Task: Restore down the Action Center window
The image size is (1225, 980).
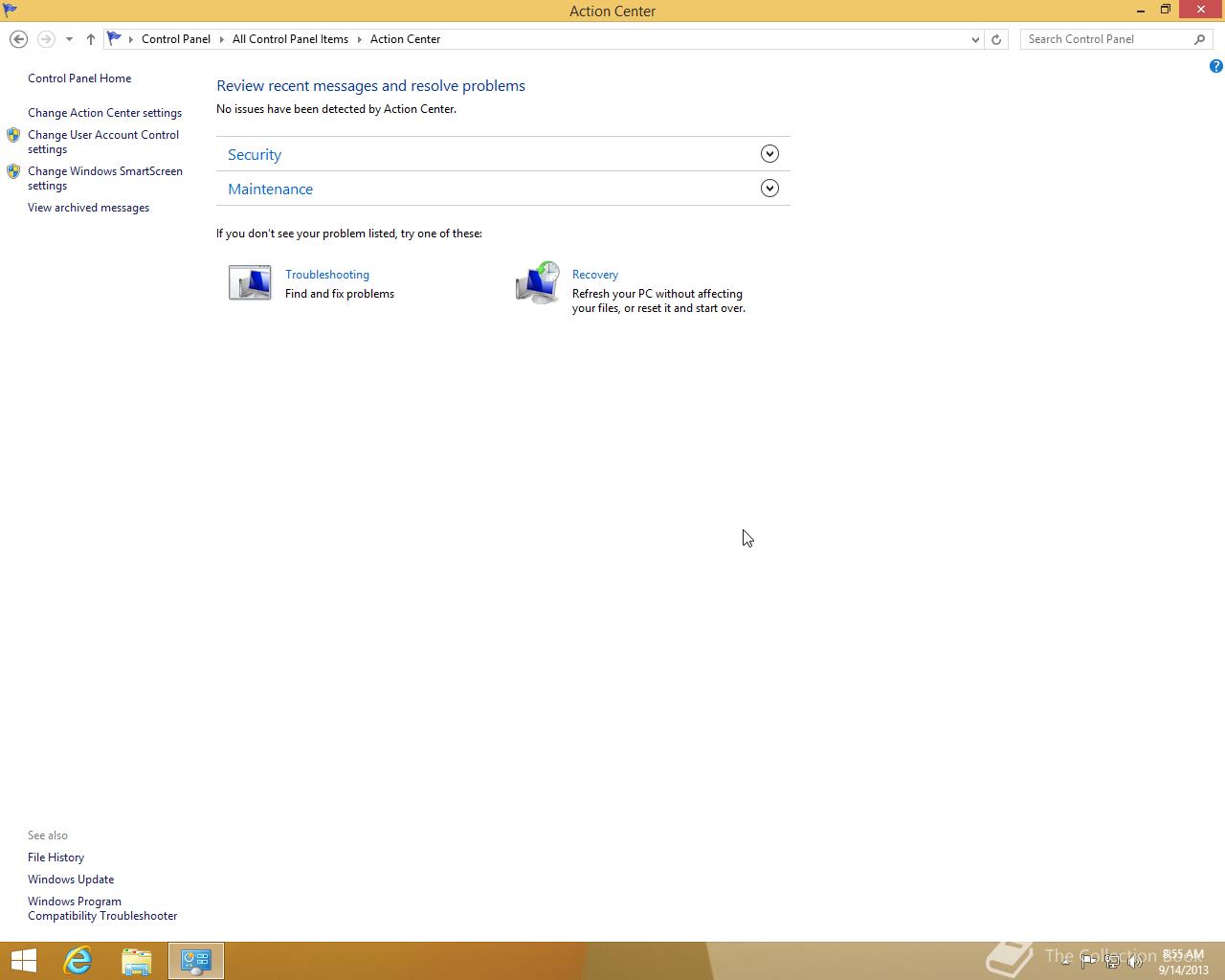Action: pyautogui.click(x=1166, y=11)
